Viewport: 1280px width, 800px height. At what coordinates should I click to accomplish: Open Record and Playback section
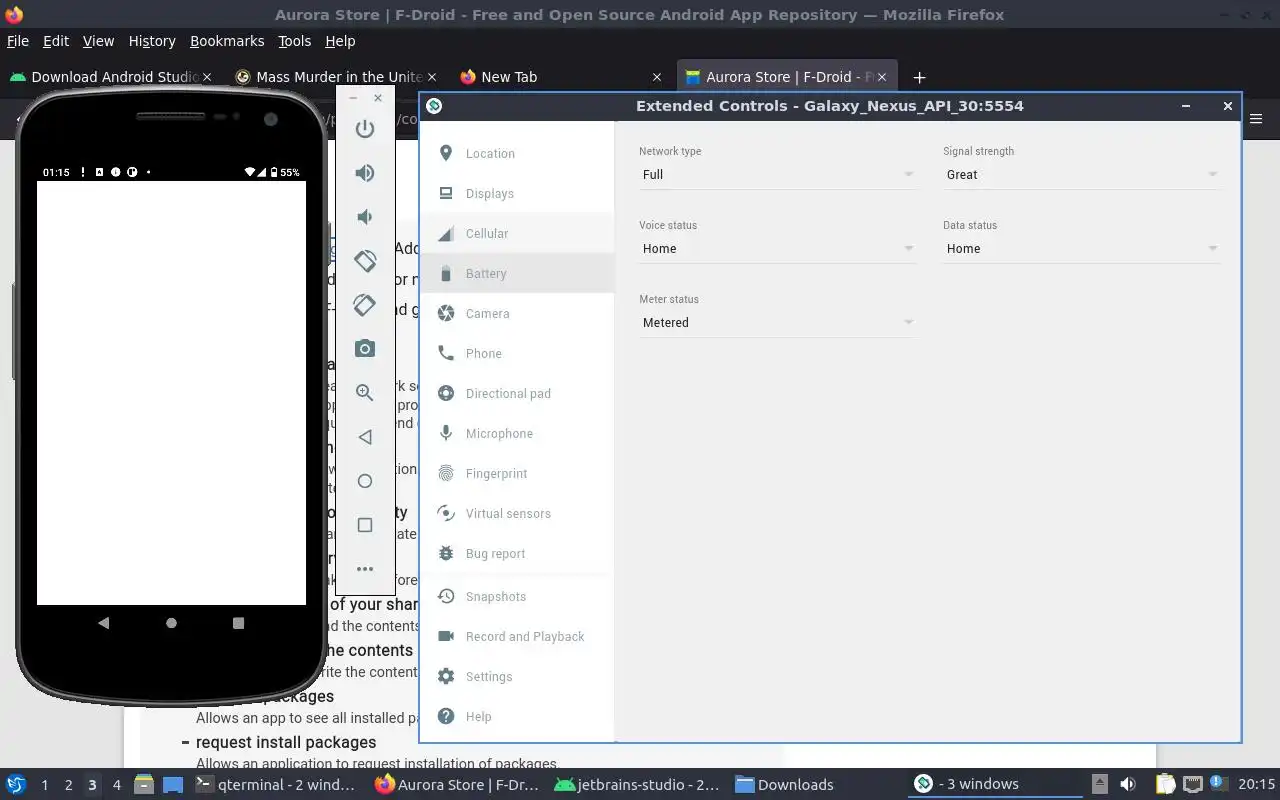[517, 636]
